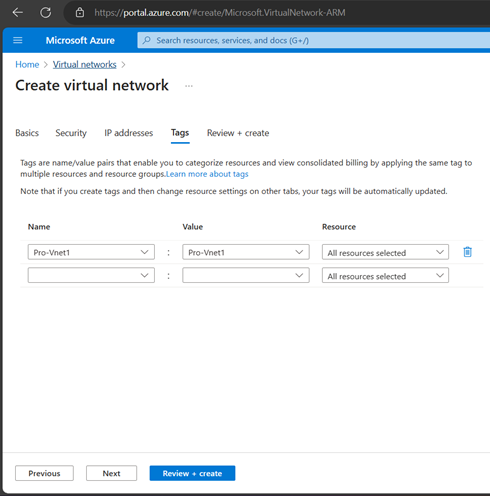Switch to the Basics tab
This screenshot has width=490, height=496.
pyautogui.click(x=27, y=133)
